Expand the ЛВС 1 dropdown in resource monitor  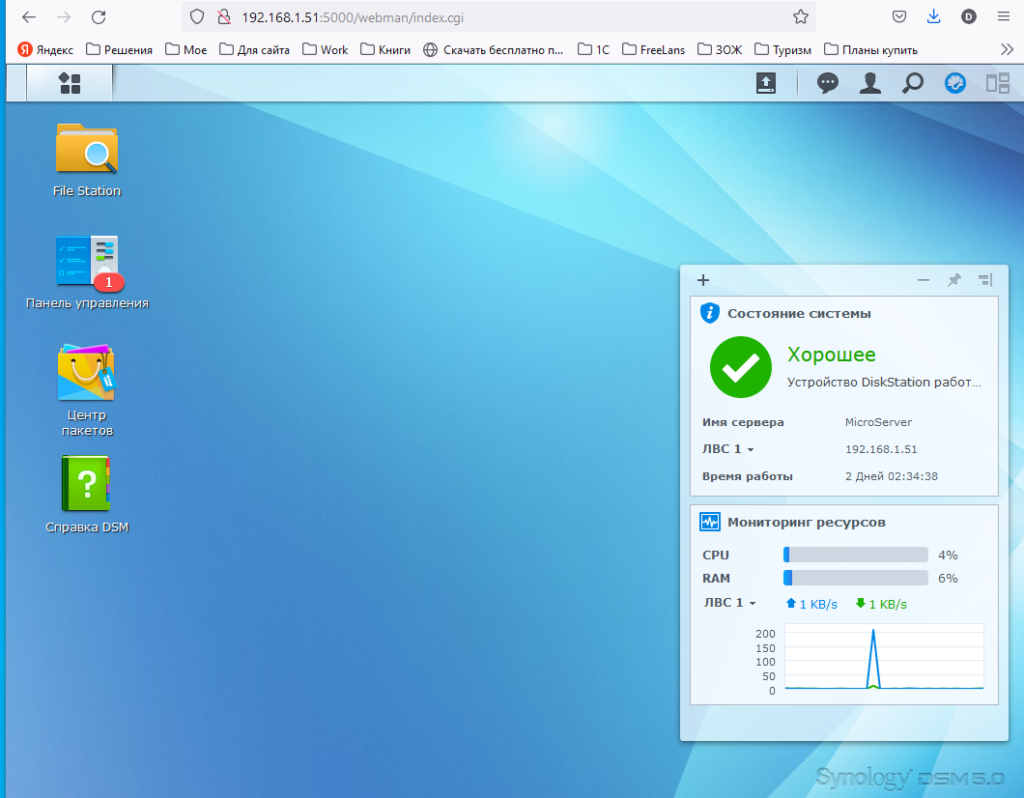[x=729, y=603]
